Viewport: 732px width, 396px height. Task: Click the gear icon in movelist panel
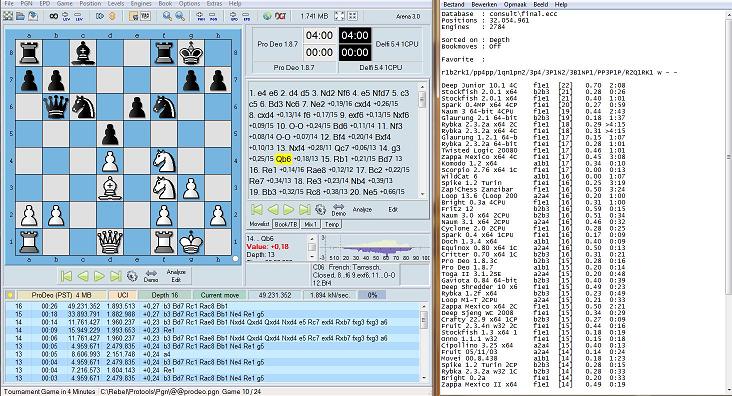coord(320,209)
